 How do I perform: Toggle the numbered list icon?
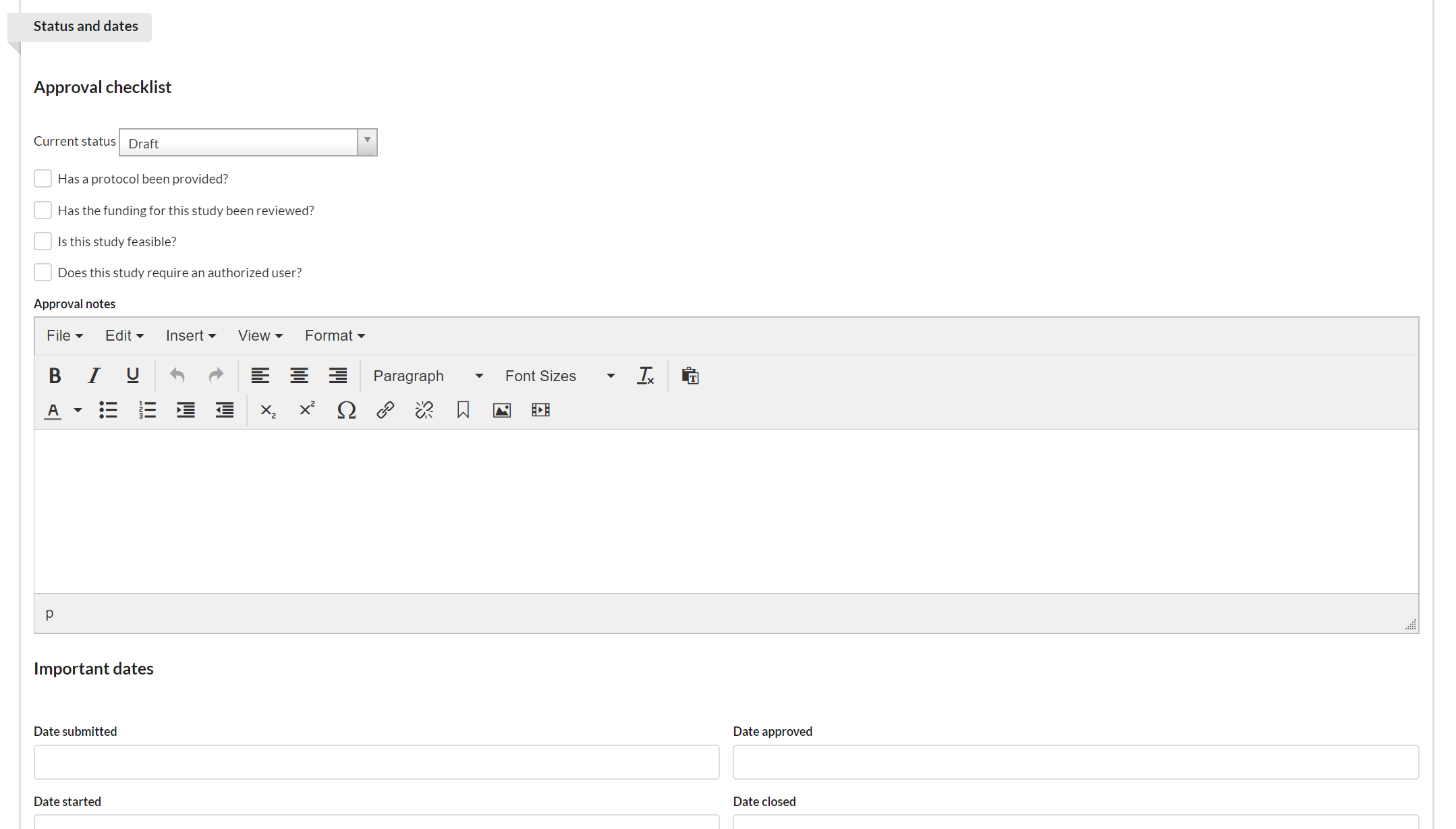click(147, 410)
